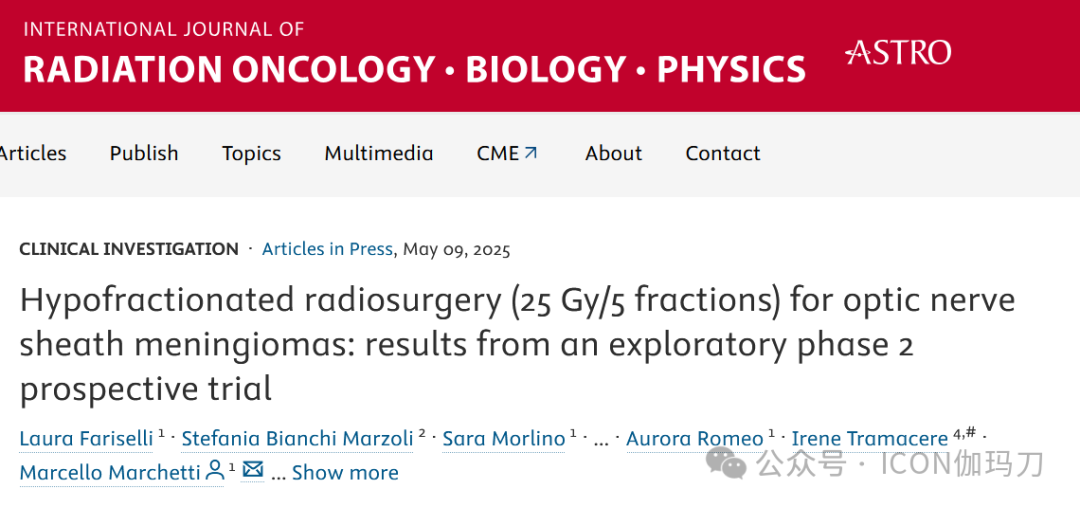Click the WeChat logo in the watermark
The height and width of the screenshot is (507, 1080).
pyautogui.click(x=726, y=463)
